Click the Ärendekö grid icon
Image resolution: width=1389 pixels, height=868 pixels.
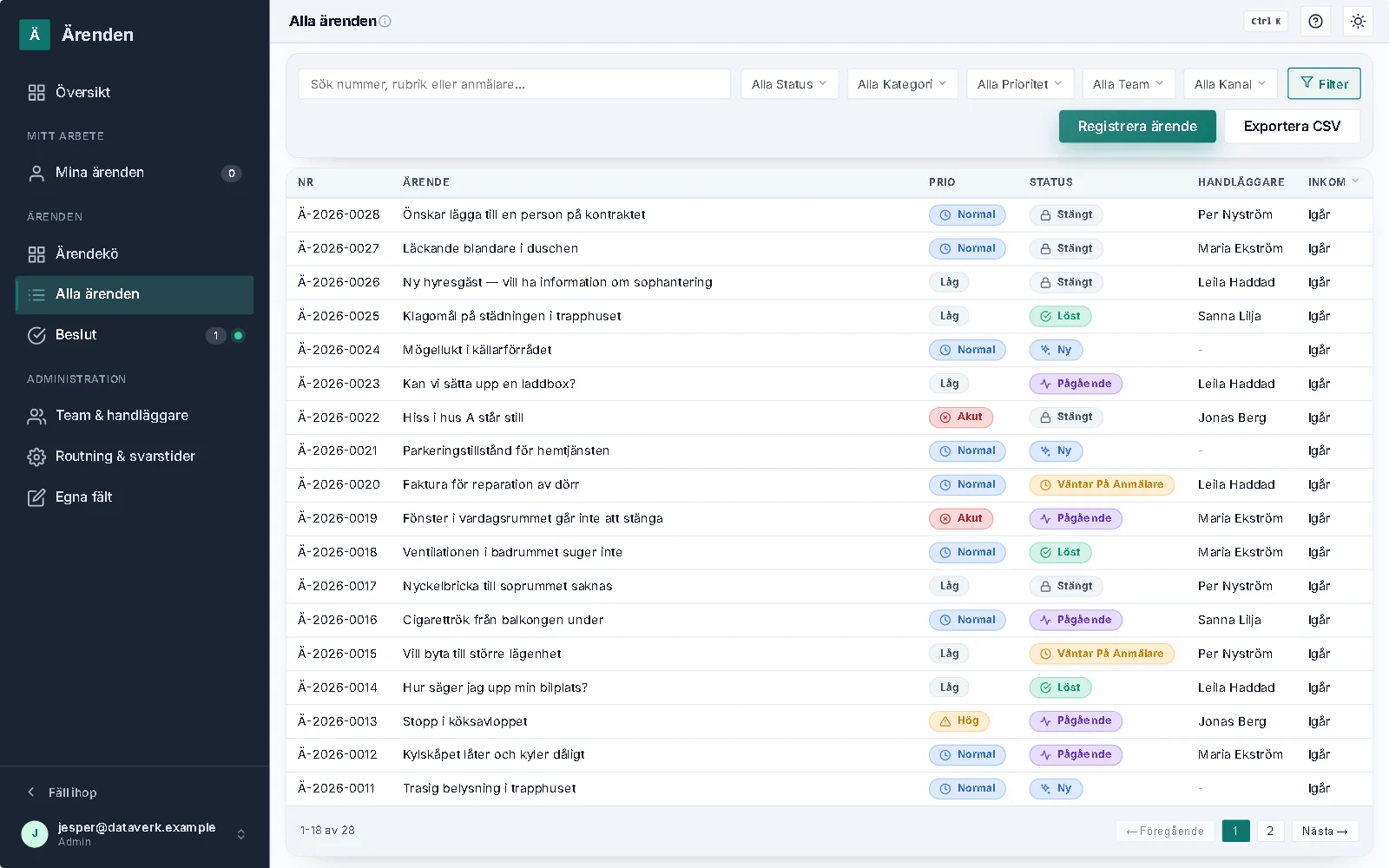pyautogui.click(x=36, y=254)
